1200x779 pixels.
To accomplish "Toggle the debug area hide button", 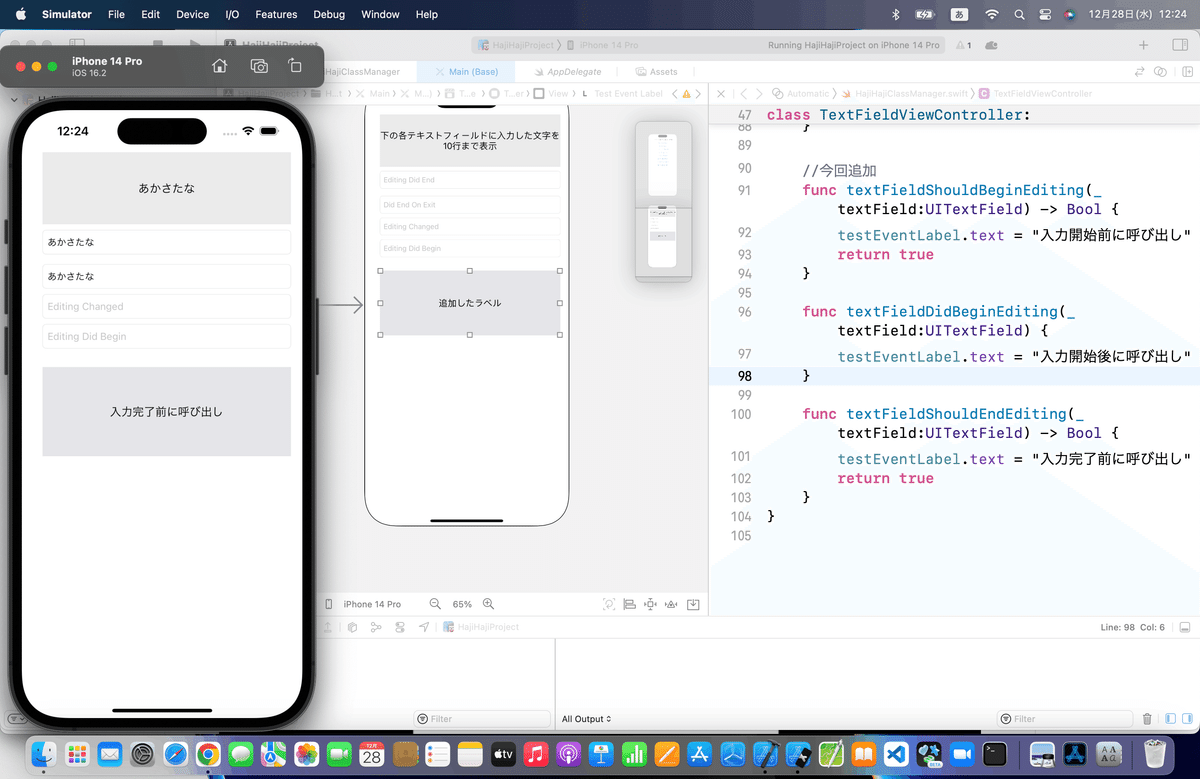I will (x=1185, y=627).
